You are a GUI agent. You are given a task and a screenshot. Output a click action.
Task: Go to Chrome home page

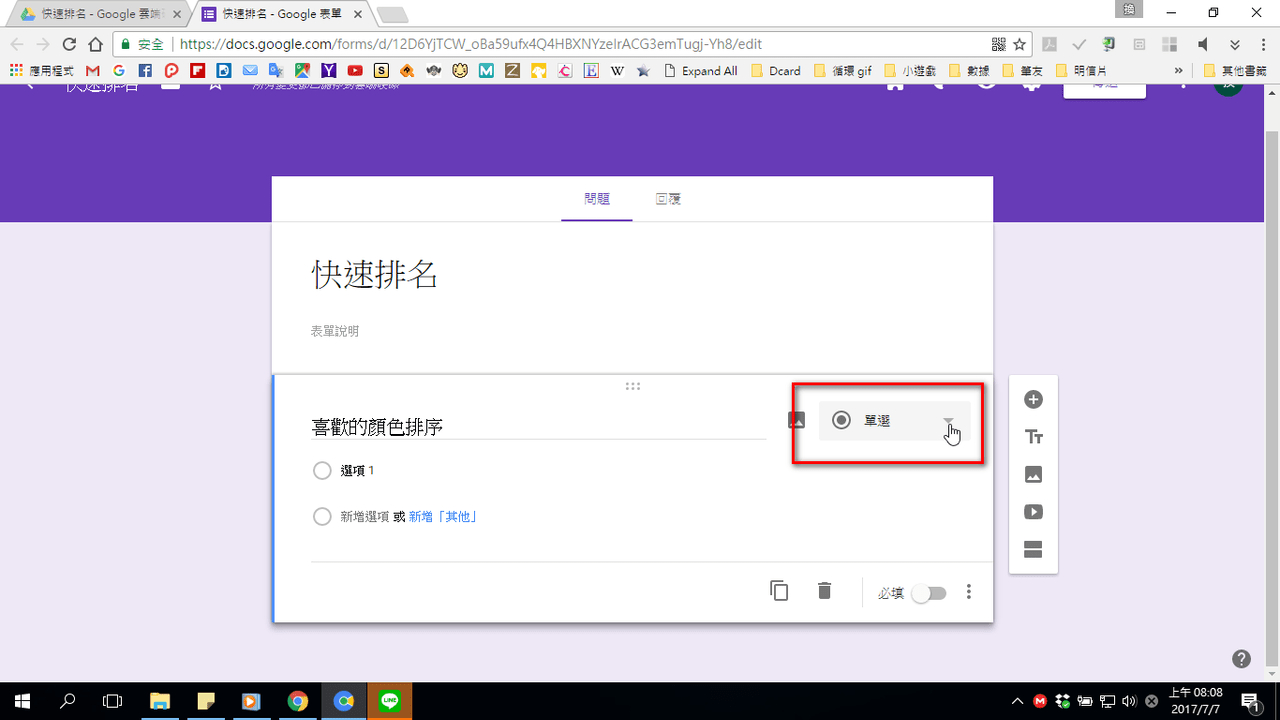[x=95, y=44]
